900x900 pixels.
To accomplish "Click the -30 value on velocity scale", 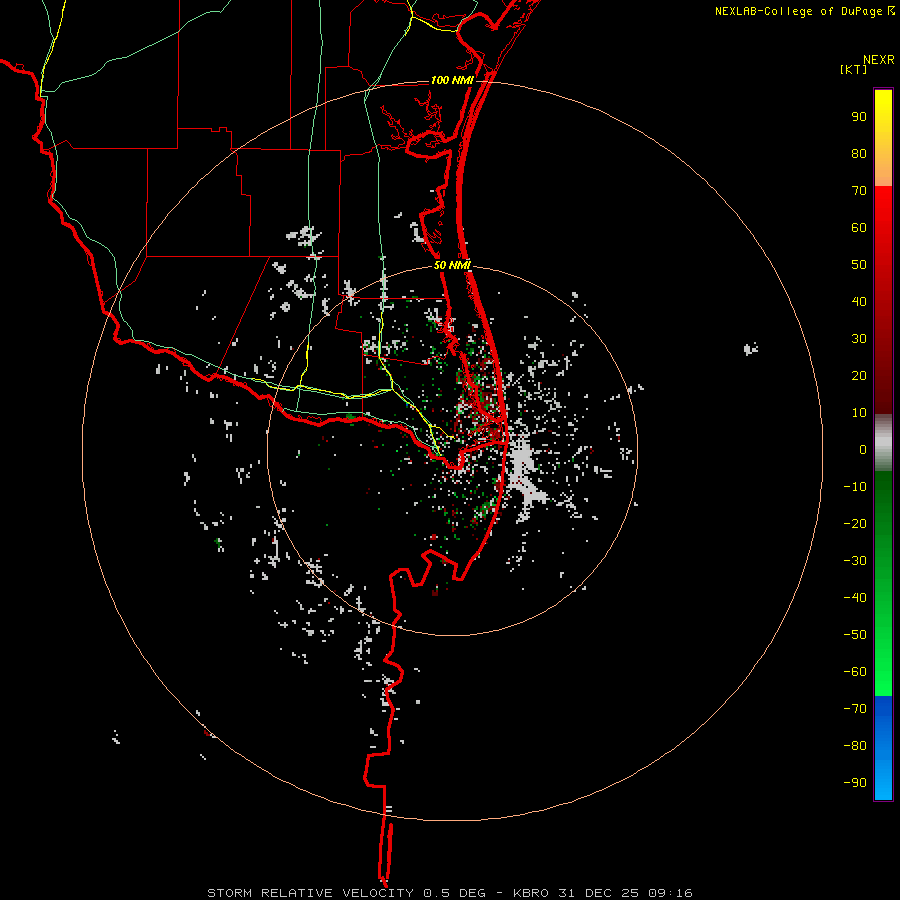I will coord(855,561).
